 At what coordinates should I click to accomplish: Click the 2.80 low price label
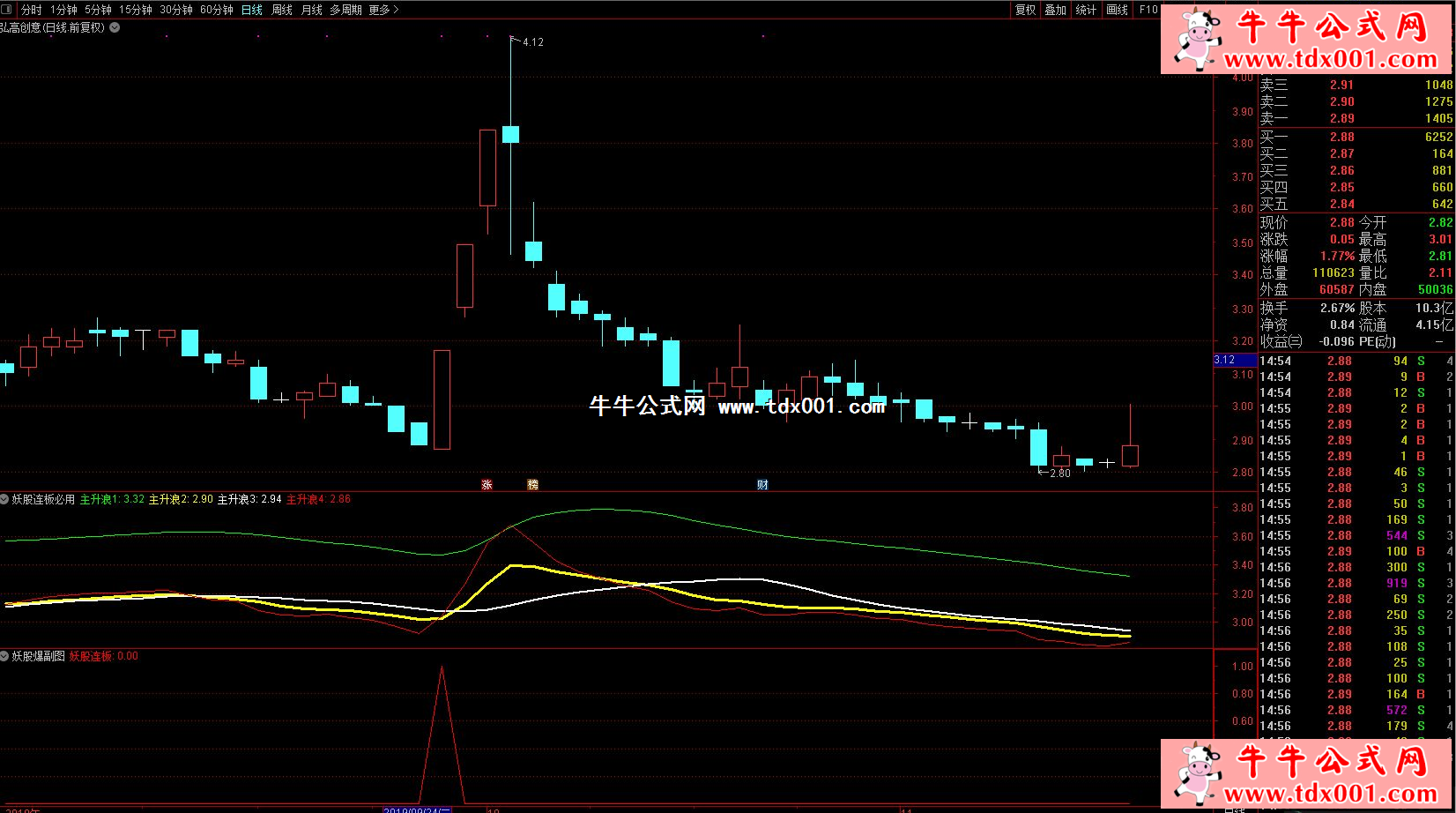[x=1060, y=474]
